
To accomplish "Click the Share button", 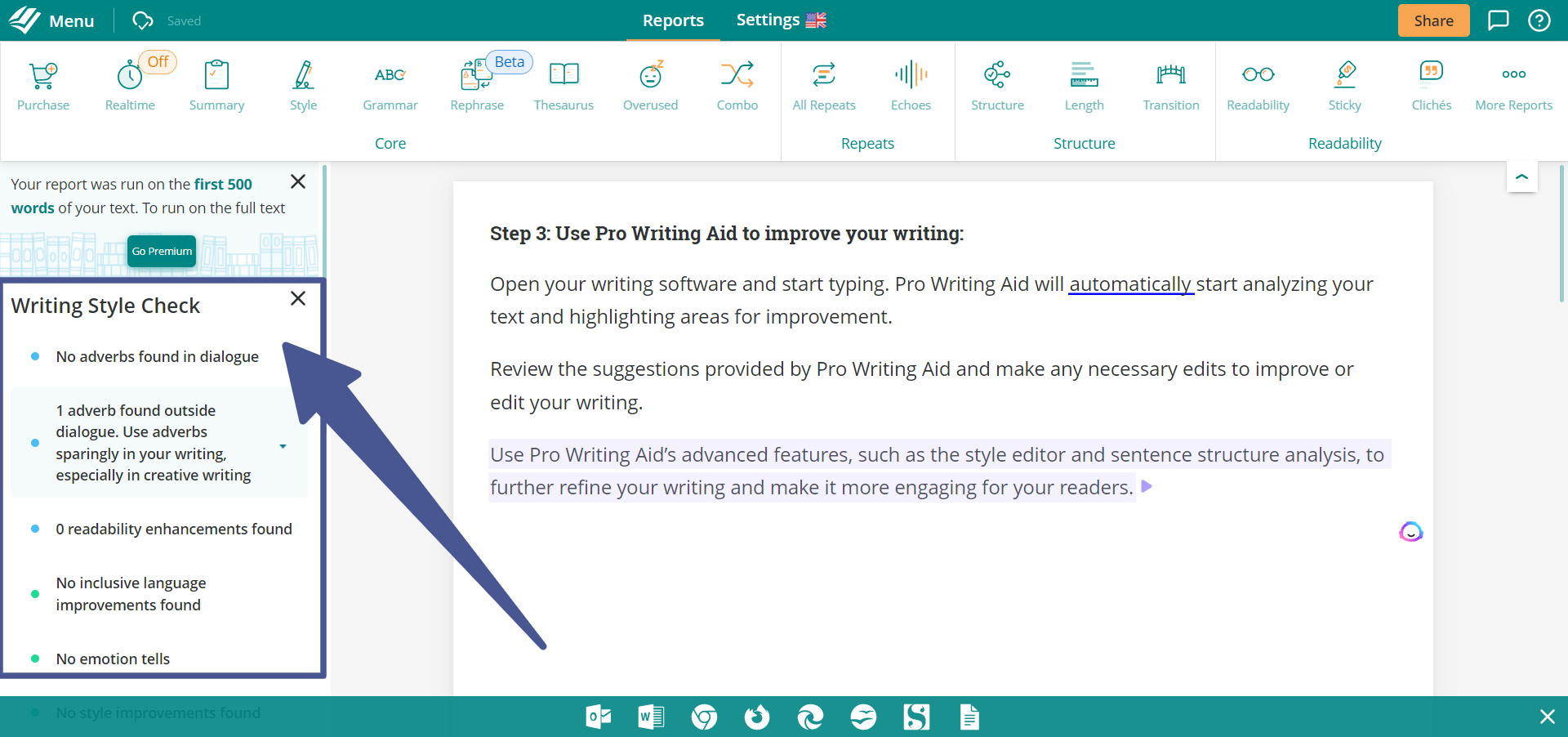I will click(1433, 20).
